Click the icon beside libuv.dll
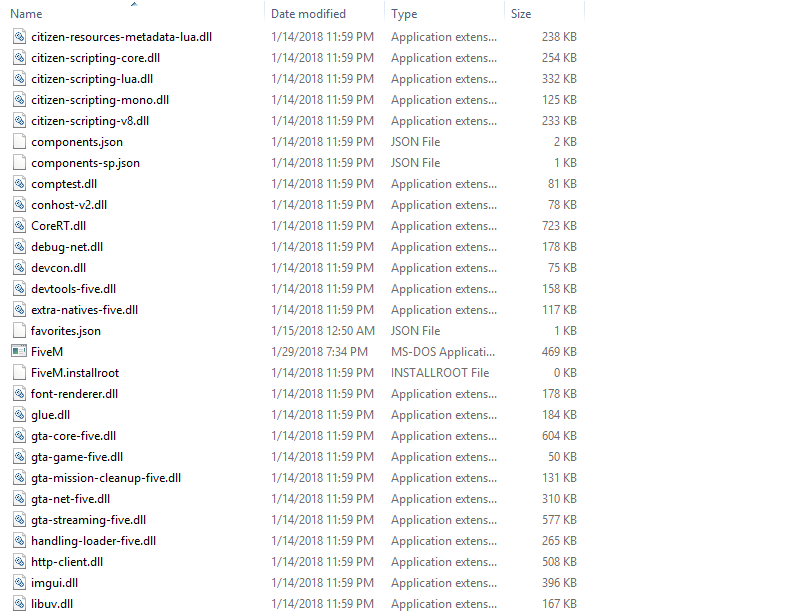The width and height of the screenshot is (806, 615). coord(19,604)
